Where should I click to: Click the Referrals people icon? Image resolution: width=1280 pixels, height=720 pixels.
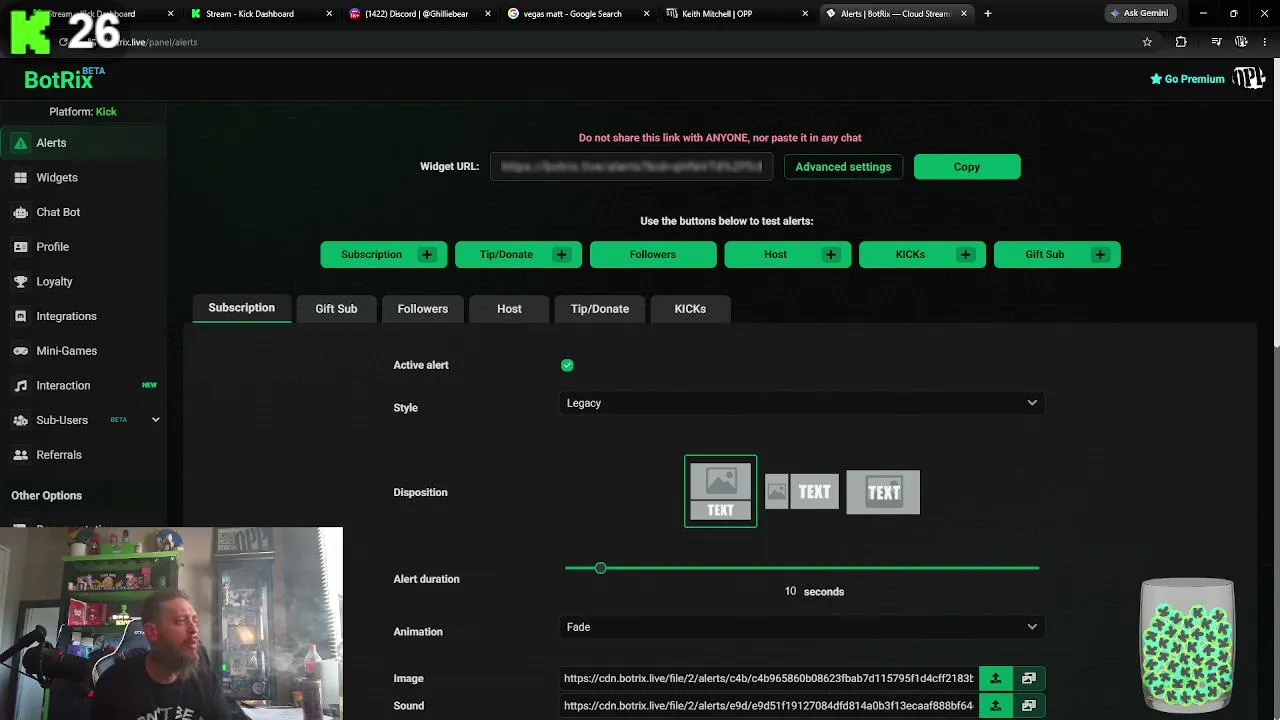pos(20,455)
